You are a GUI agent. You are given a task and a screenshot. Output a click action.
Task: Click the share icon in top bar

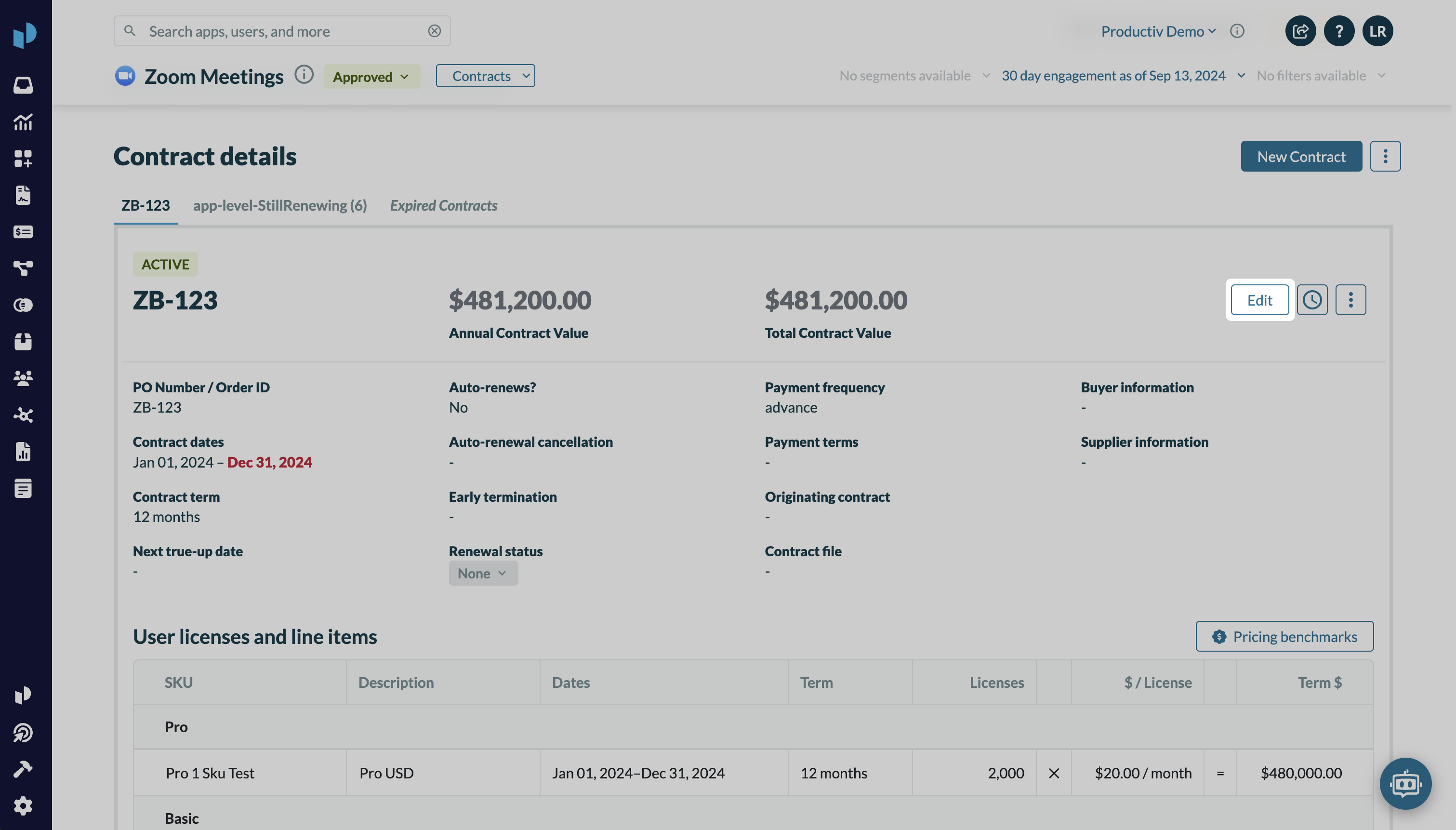pos(1300,31)
